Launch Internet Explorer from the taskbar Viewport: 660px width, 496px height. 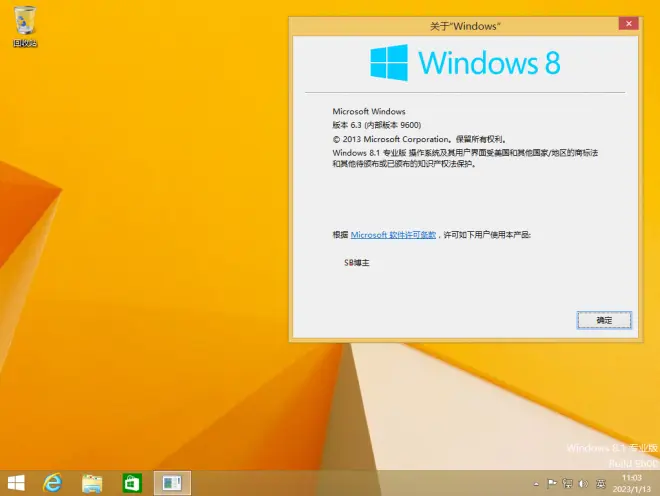53,483
